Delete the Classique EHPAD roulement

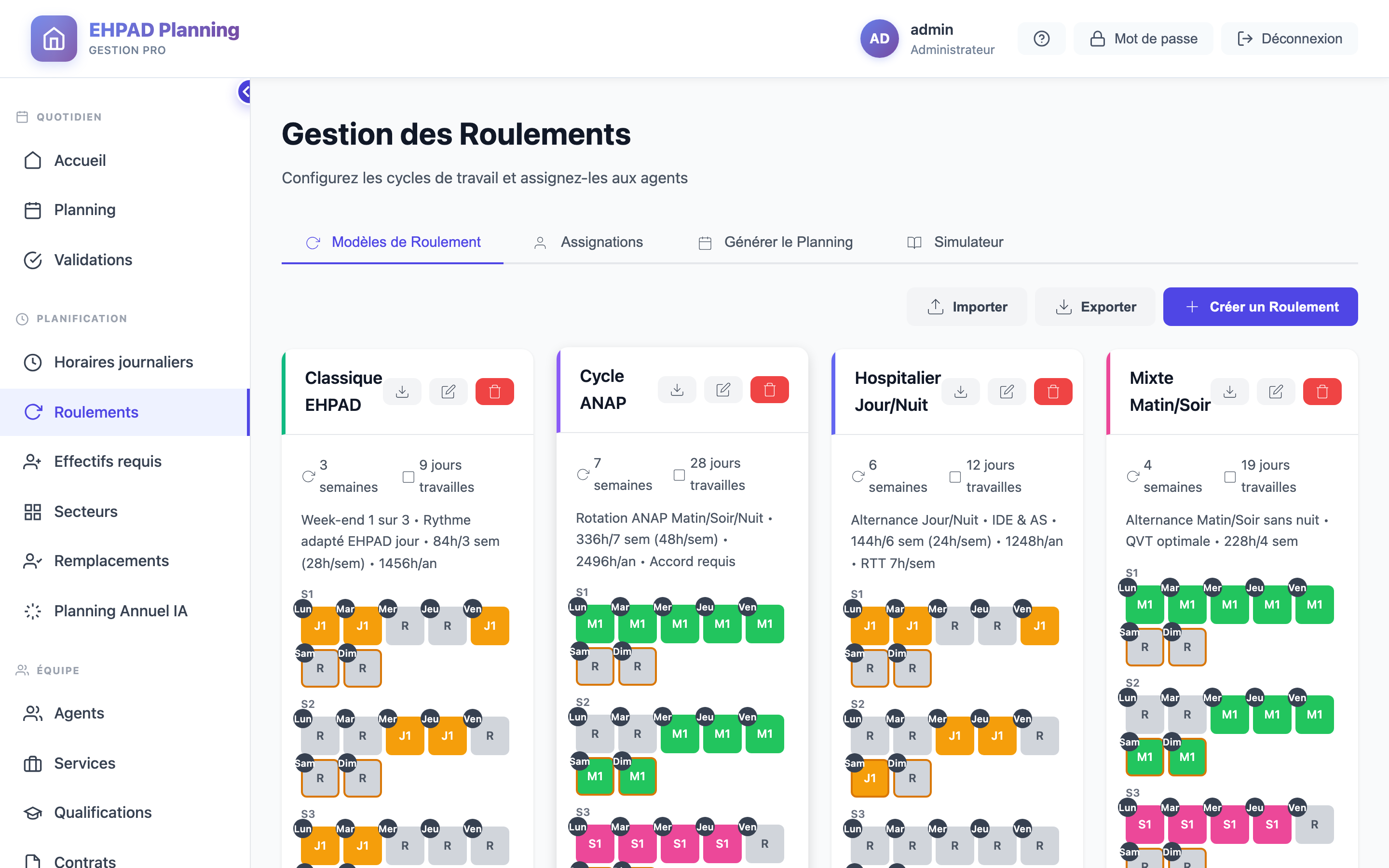pos(495,392)
